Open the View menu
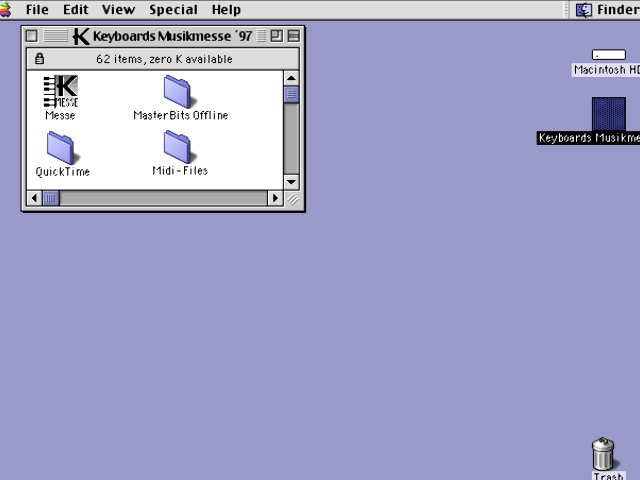Screen dimensions: 640x480 pyautogui.click(x=118, y=9)
